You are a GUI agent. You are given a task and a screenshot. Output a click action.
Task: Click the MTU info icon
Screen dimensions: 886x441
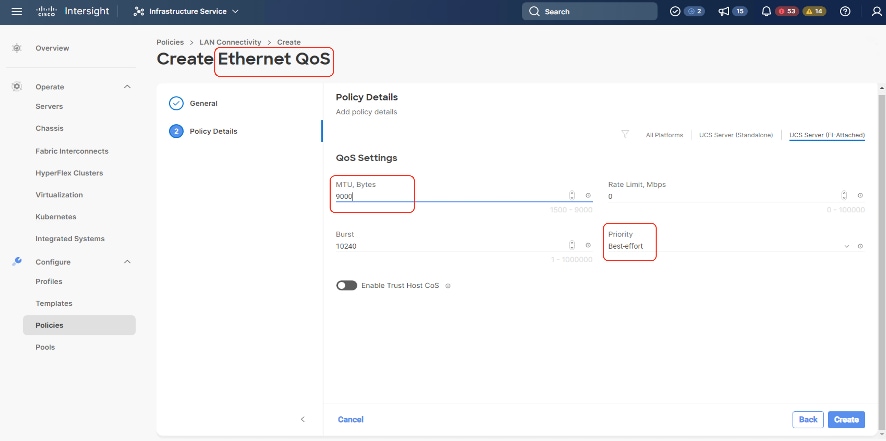[588, 196]
